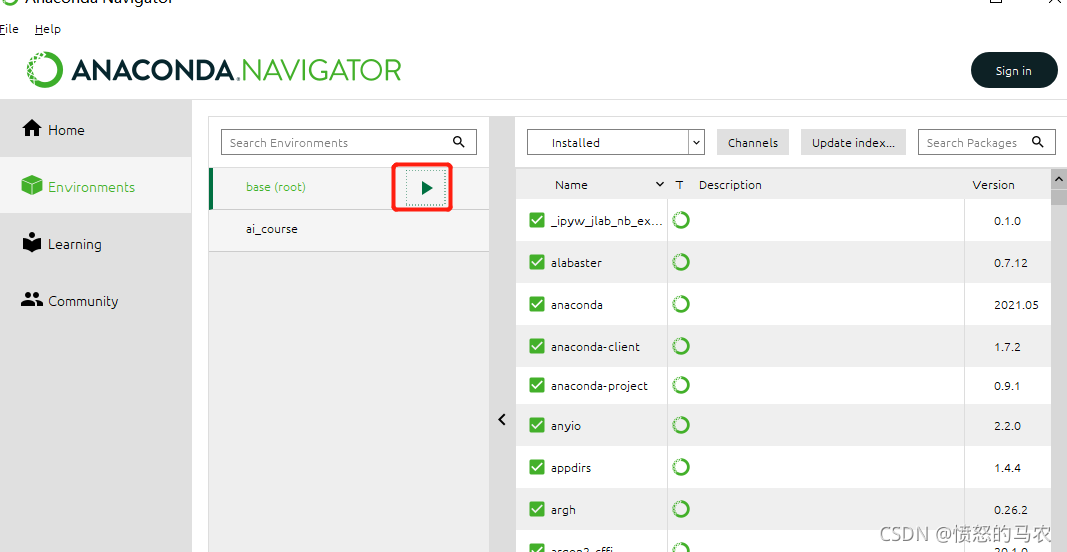
Task: Click the Anaconda Navigator logo
Action: [214, 70]
